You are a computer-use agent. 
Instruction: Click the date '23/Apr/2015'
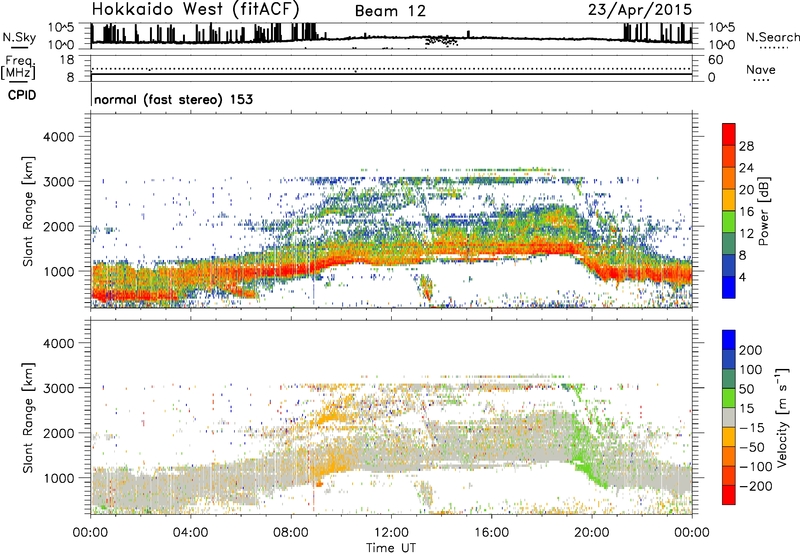(x=640, y=10)
